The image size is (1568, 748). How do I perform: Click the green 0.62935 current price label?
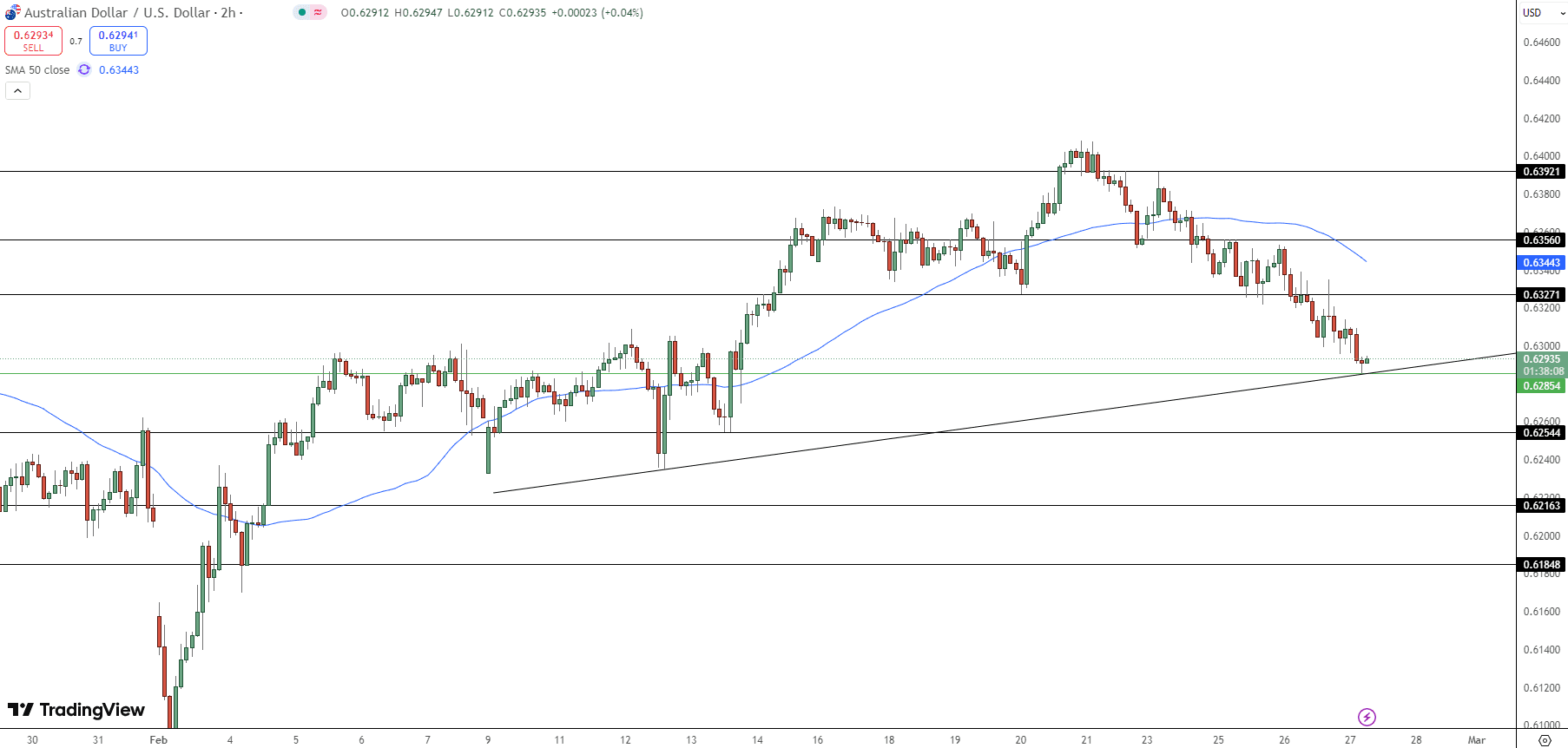pos(1542,359)
